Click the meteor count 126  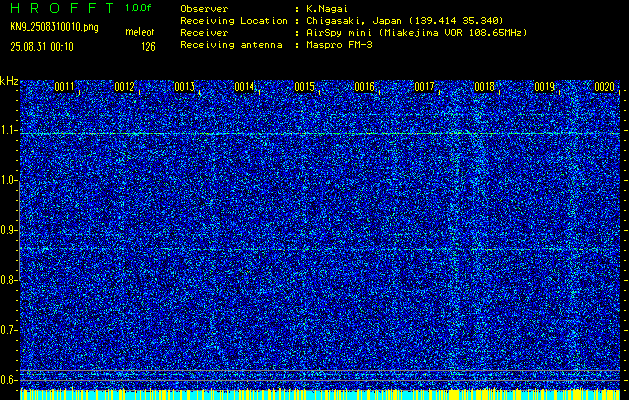(148, 47)
